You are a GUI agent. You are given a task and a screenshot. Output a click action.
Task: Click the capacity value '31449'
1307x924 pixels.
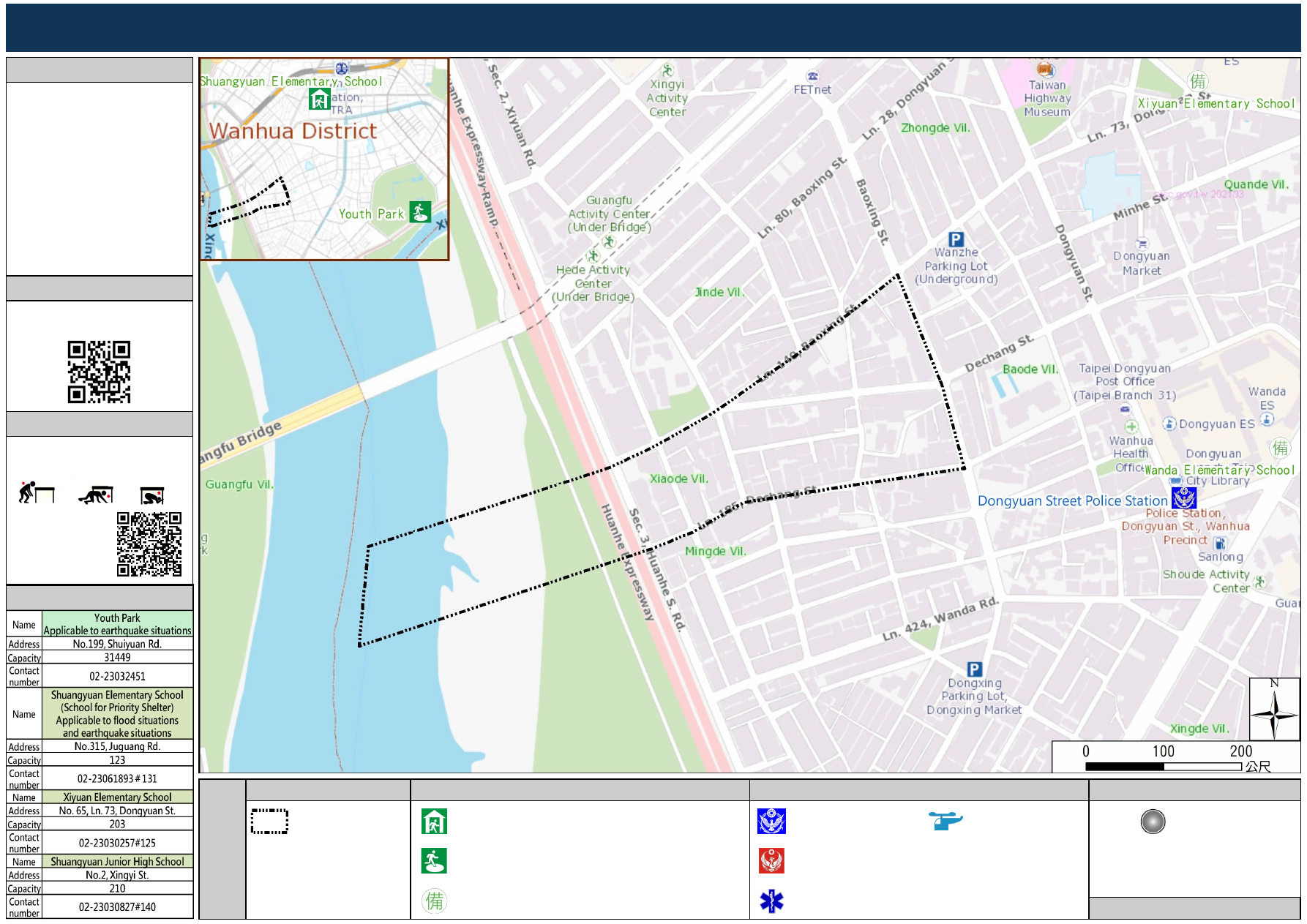pos(117,657)
